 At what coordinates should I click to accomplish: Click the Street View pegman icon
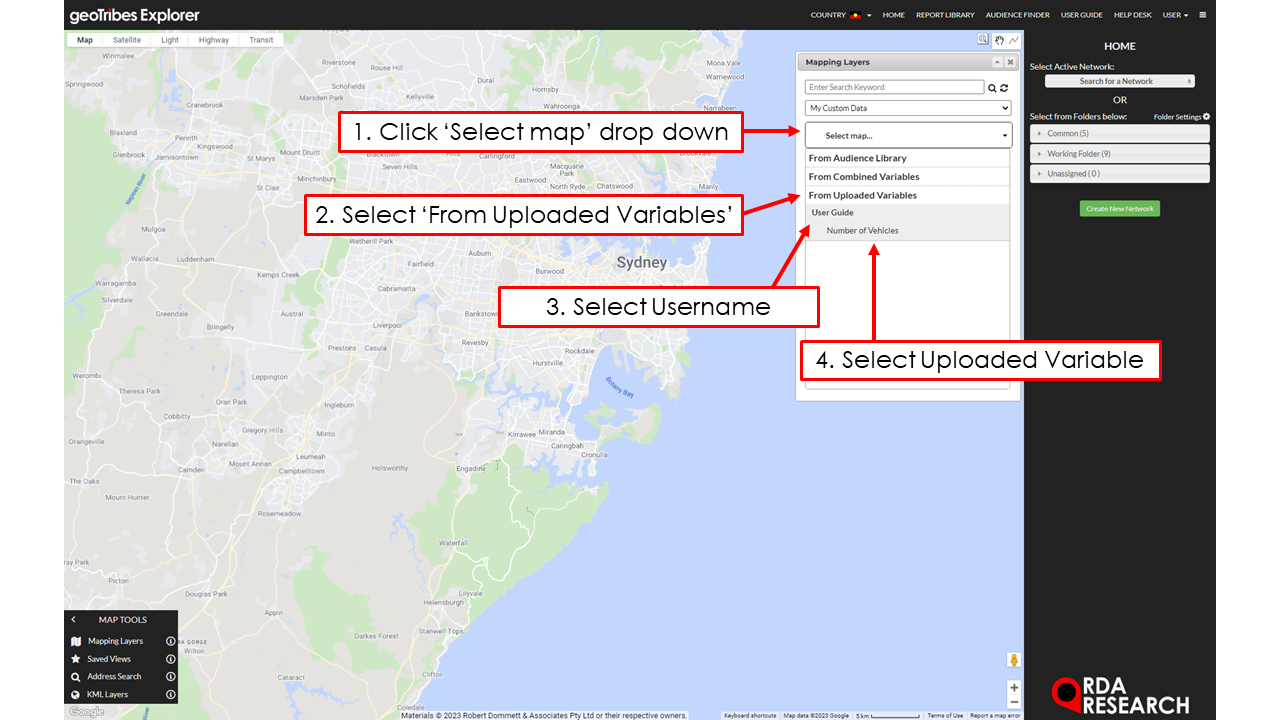(1014, 660)
